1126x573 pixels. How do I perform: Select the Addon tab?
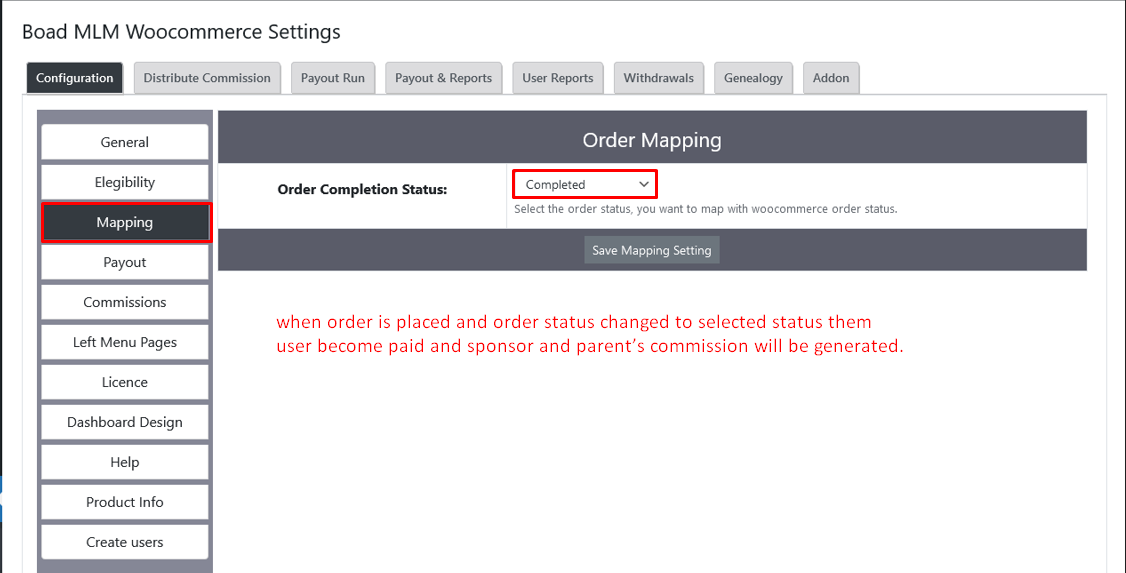pos(831,78)
